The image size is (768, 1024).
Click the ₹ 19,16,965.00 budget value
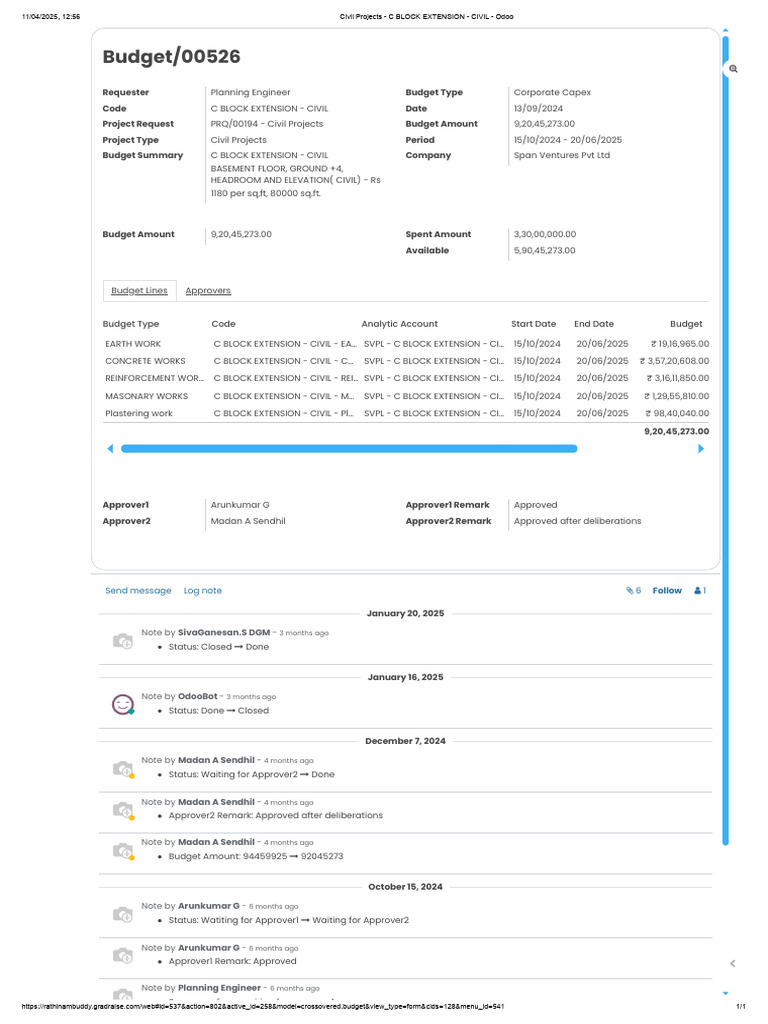pyautogui.click(x=680, y=344)
